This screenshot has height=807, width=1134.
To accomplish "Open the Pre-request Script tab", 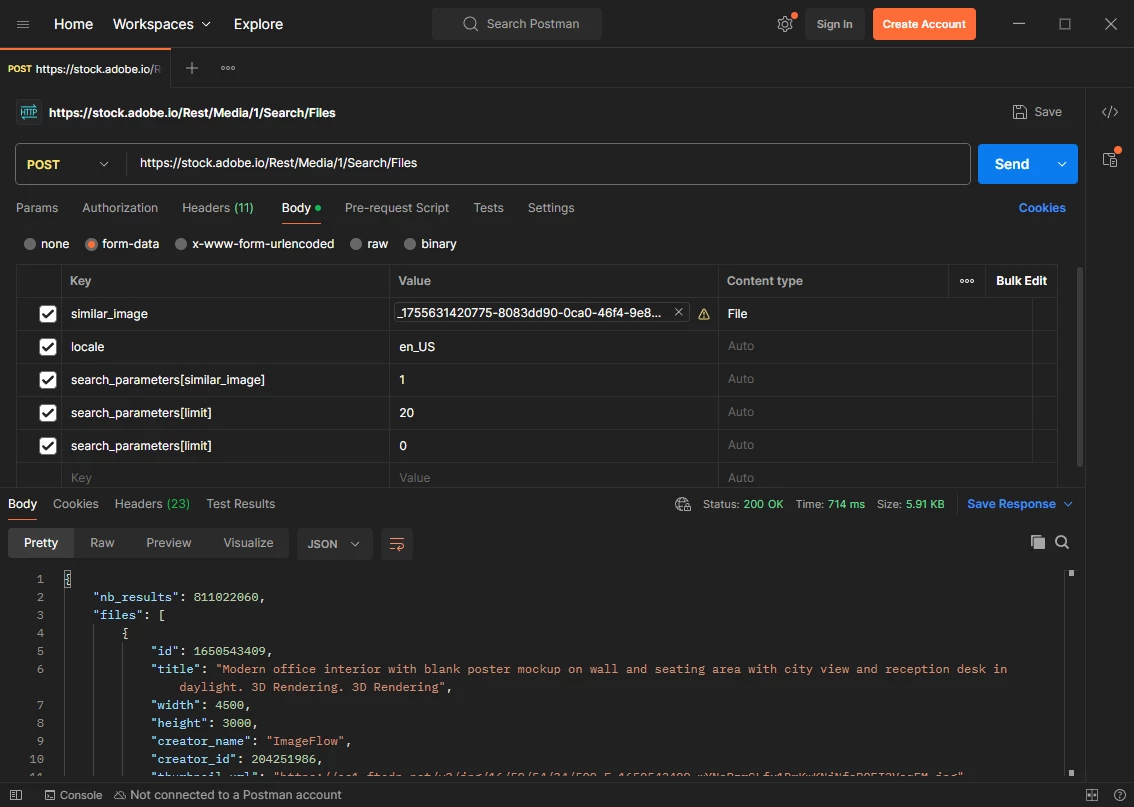I will (397, 208).
